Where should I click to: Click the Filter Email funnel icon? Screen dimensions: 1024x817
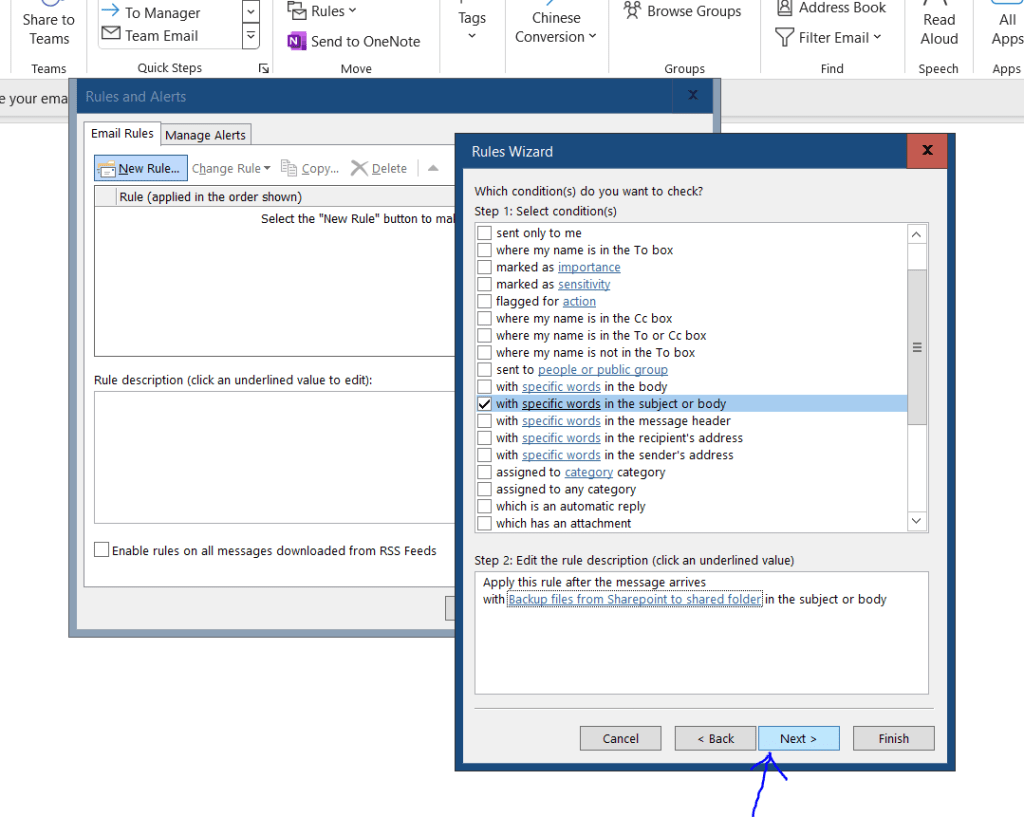(785, 37)
